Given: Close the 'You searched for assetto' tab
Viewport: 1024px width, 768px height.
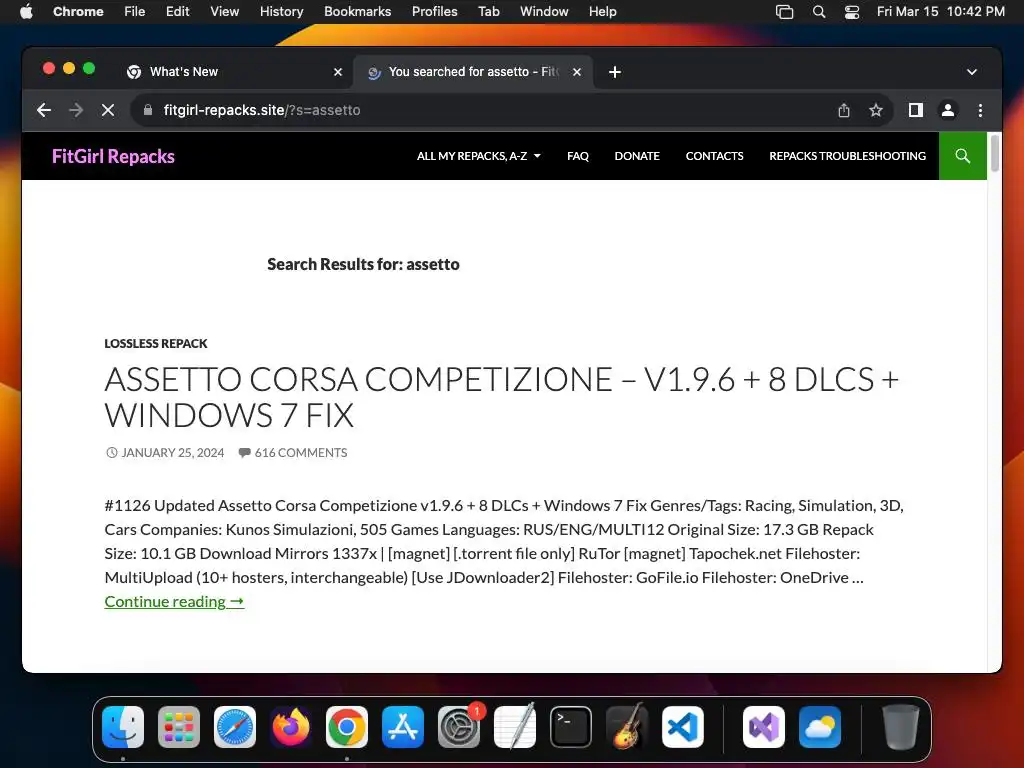Looking at the screenshot, I should [x=577, y=72].
